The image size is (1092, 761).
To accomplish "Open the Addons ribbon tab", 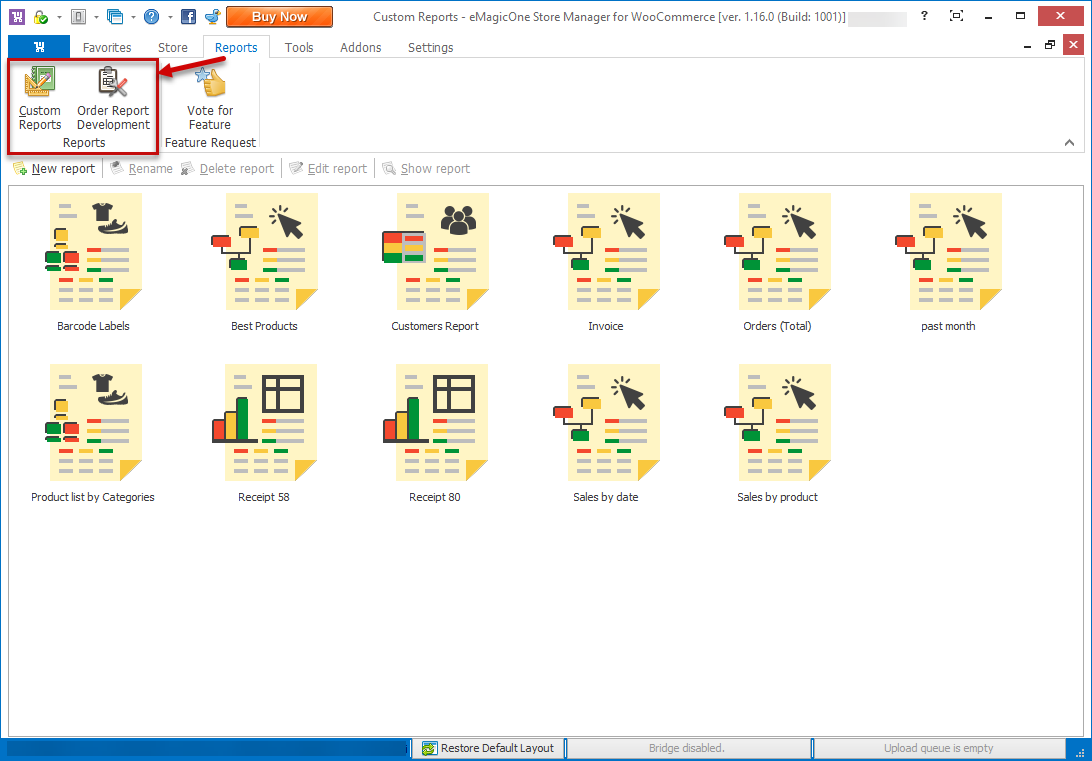I will pos(361,47).
